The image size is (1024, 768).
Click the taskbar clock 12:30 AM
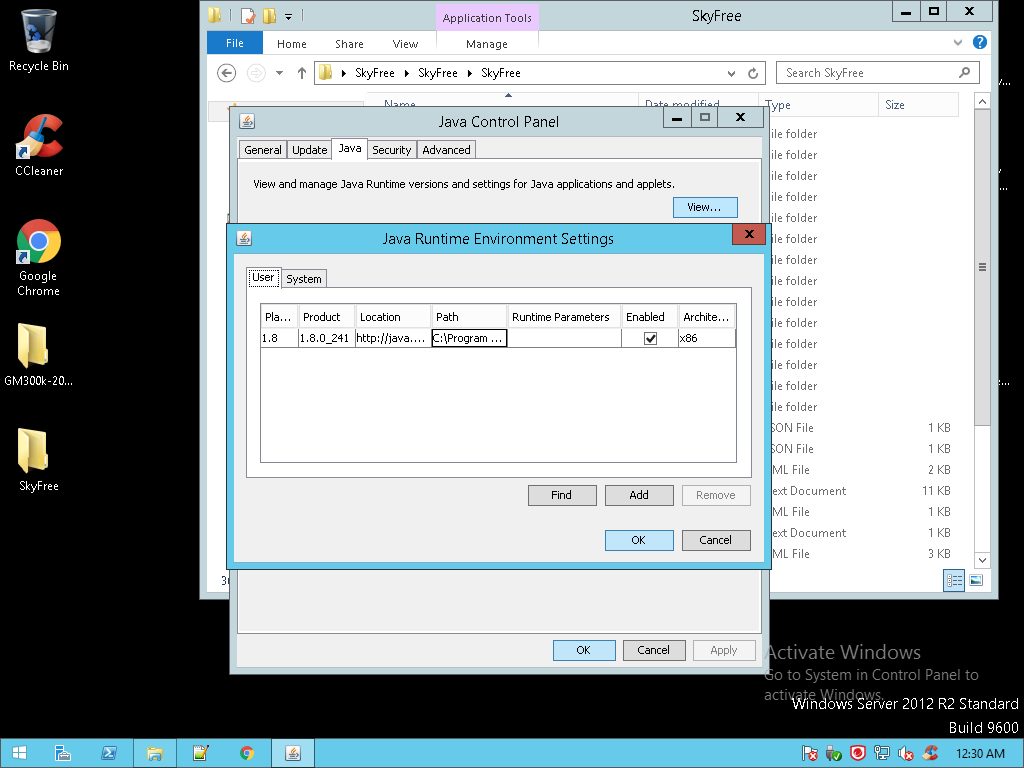click(980, 754)
